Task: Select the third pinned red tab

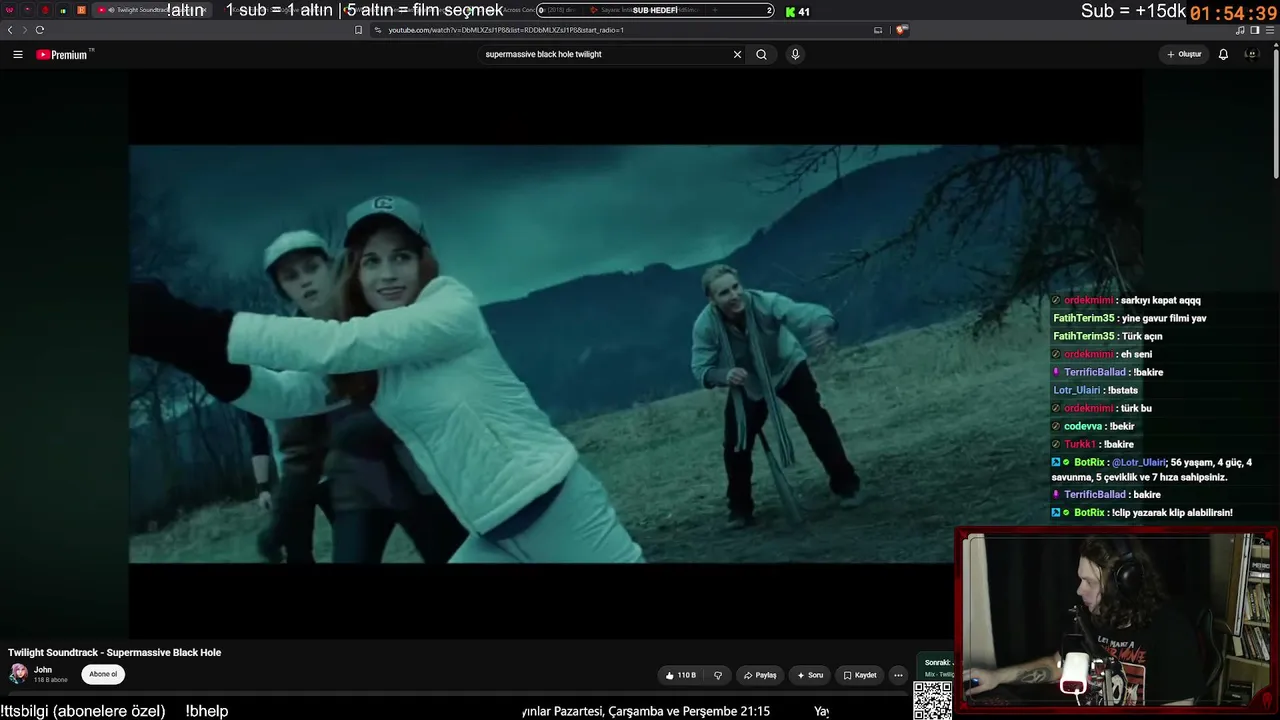Action: coord(45,10)
